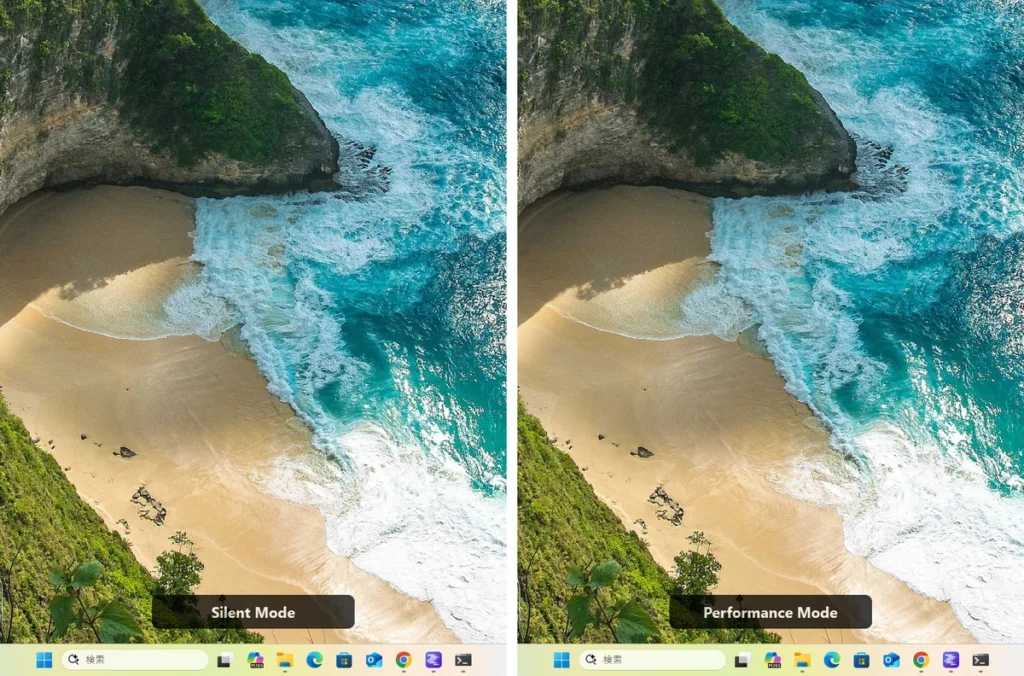Click the Performance Mode notification label
This screenshot has height=676, width=1024.
point(770,612)
